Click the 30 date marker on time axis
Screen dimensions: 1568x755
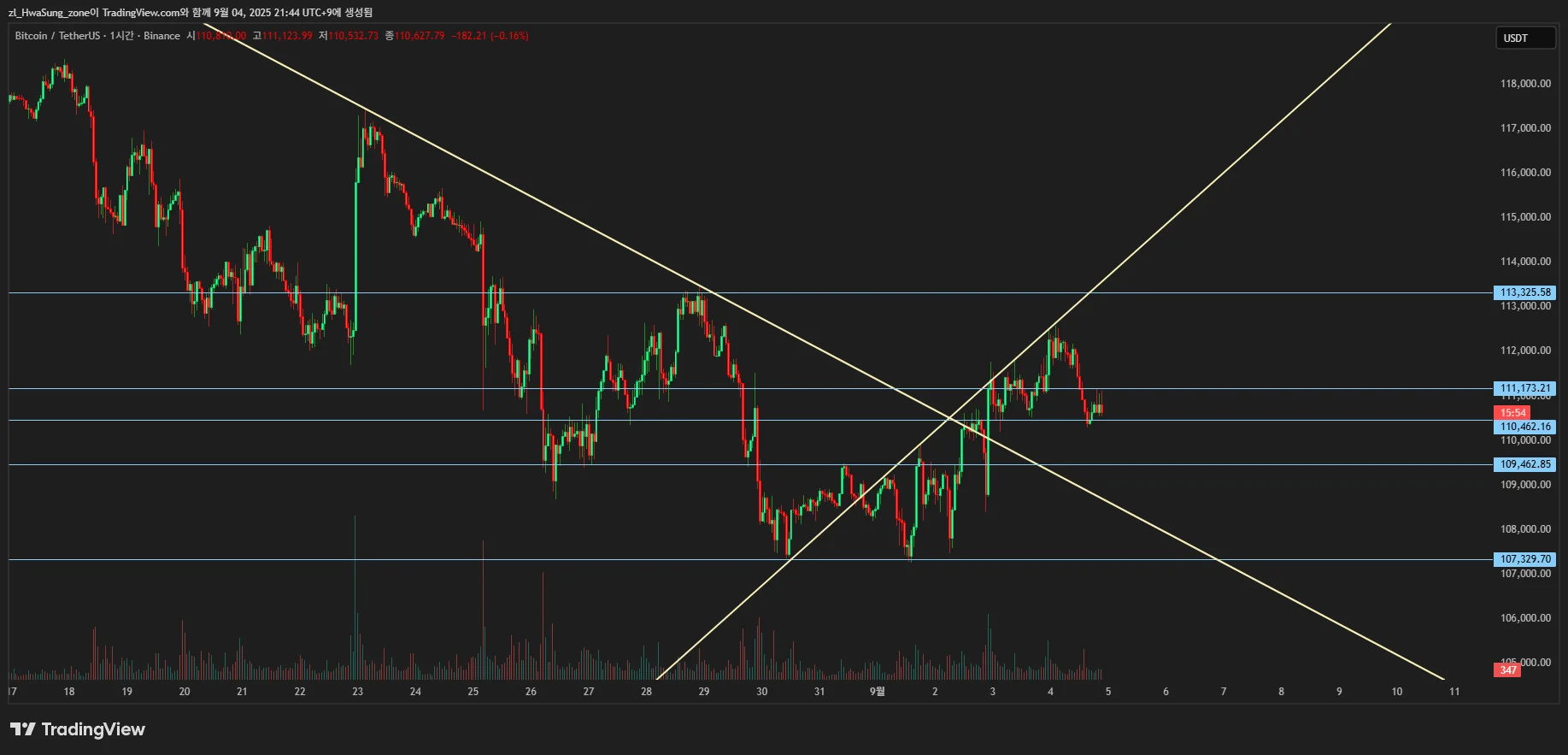tap(761, 692)
